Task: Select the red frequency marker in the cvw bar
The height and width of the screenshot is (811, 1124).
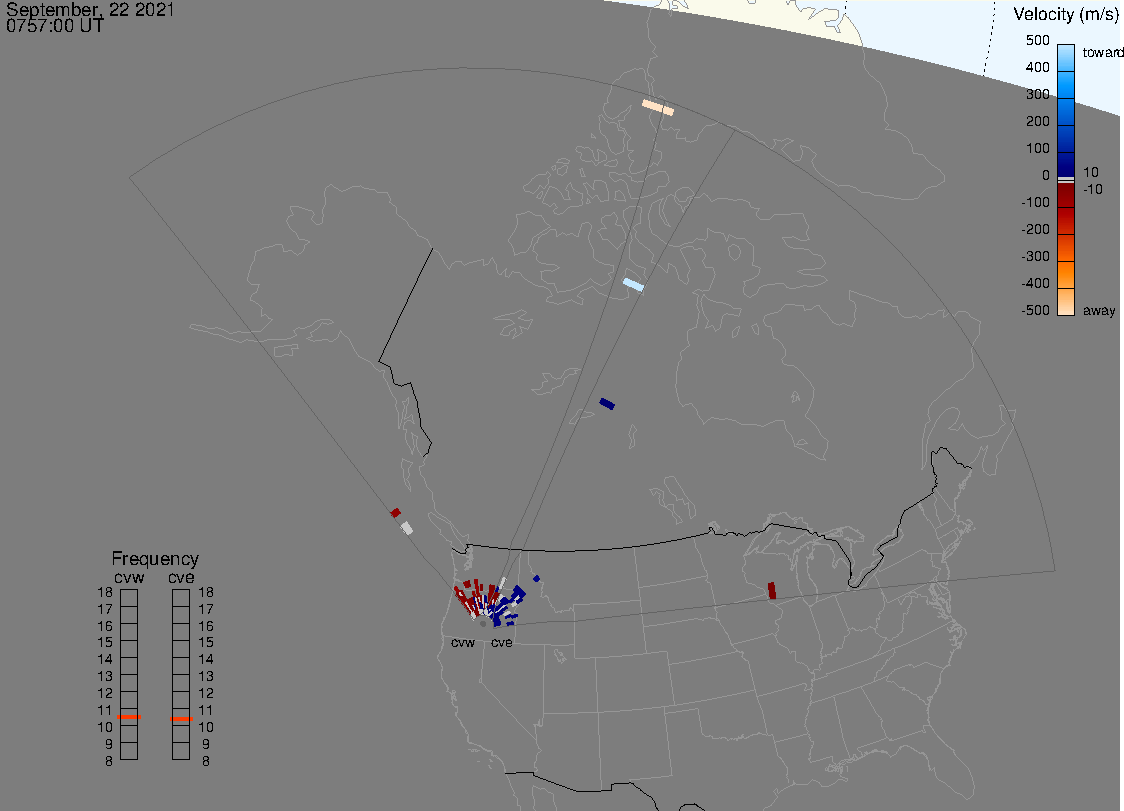Action: coord(129,717)
